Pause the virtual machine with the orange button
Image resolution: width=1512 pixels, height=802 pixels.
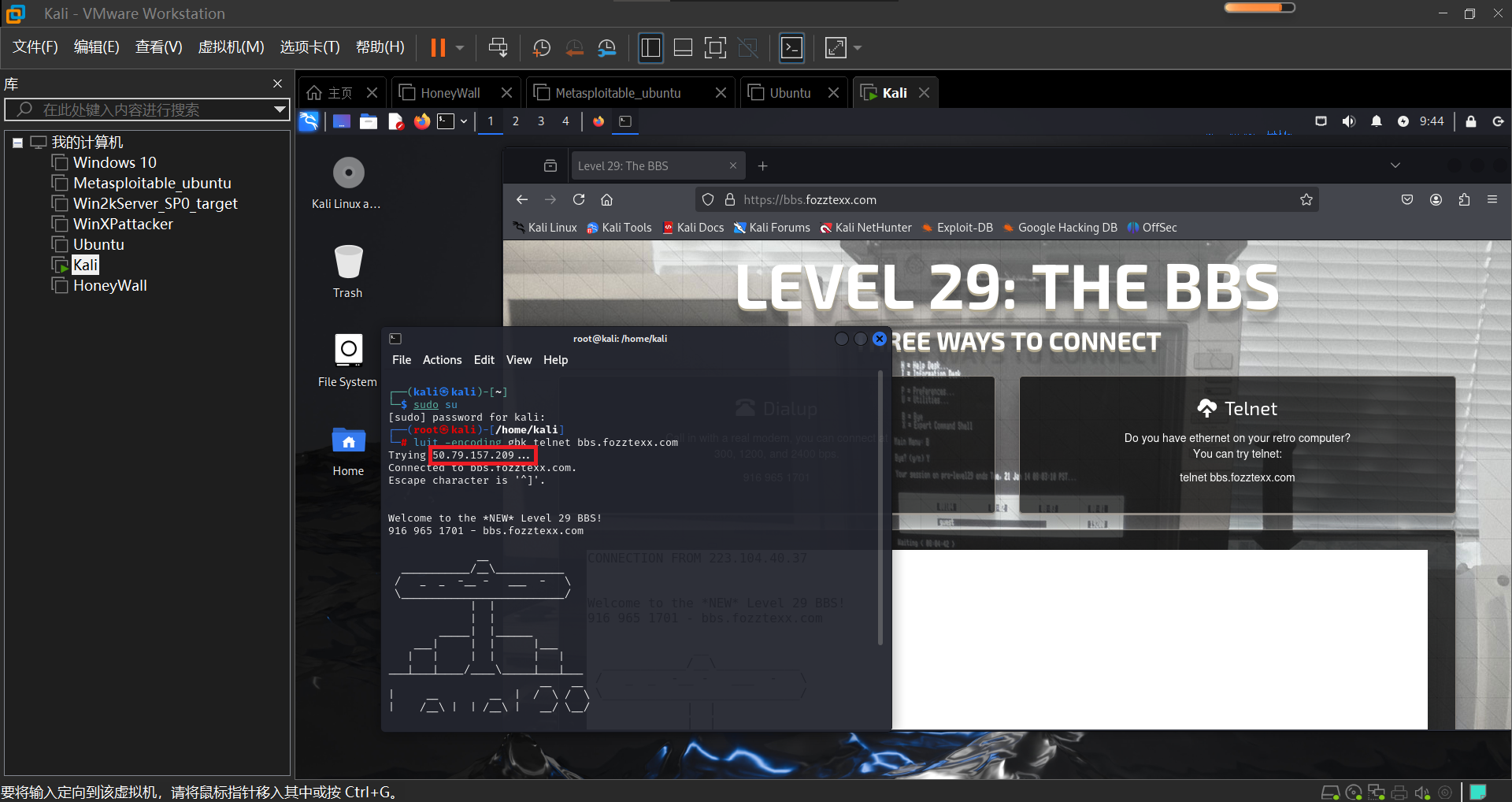pos(438,48)
